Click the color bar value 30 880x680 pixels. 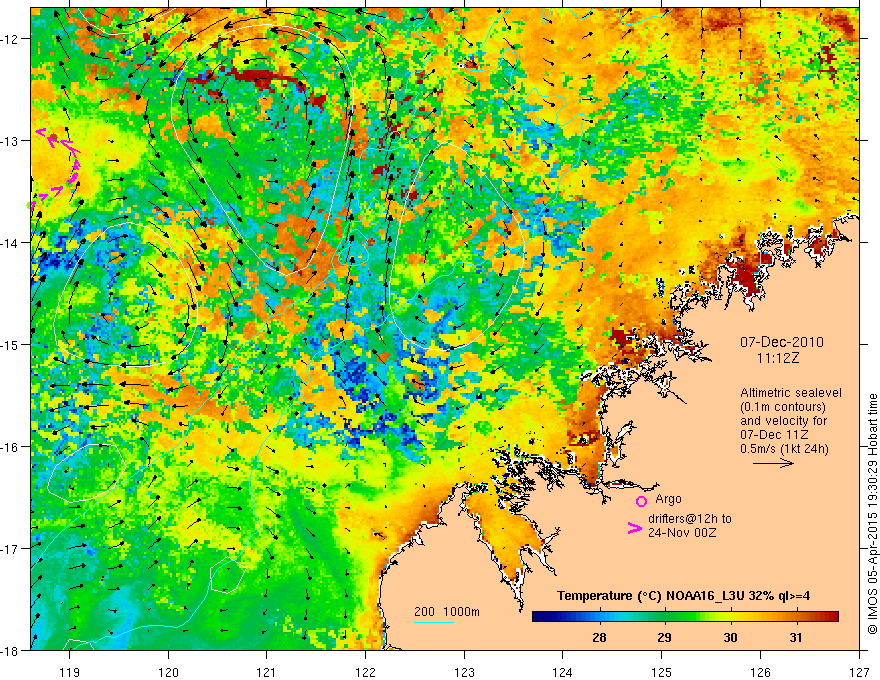click(730, 637)
